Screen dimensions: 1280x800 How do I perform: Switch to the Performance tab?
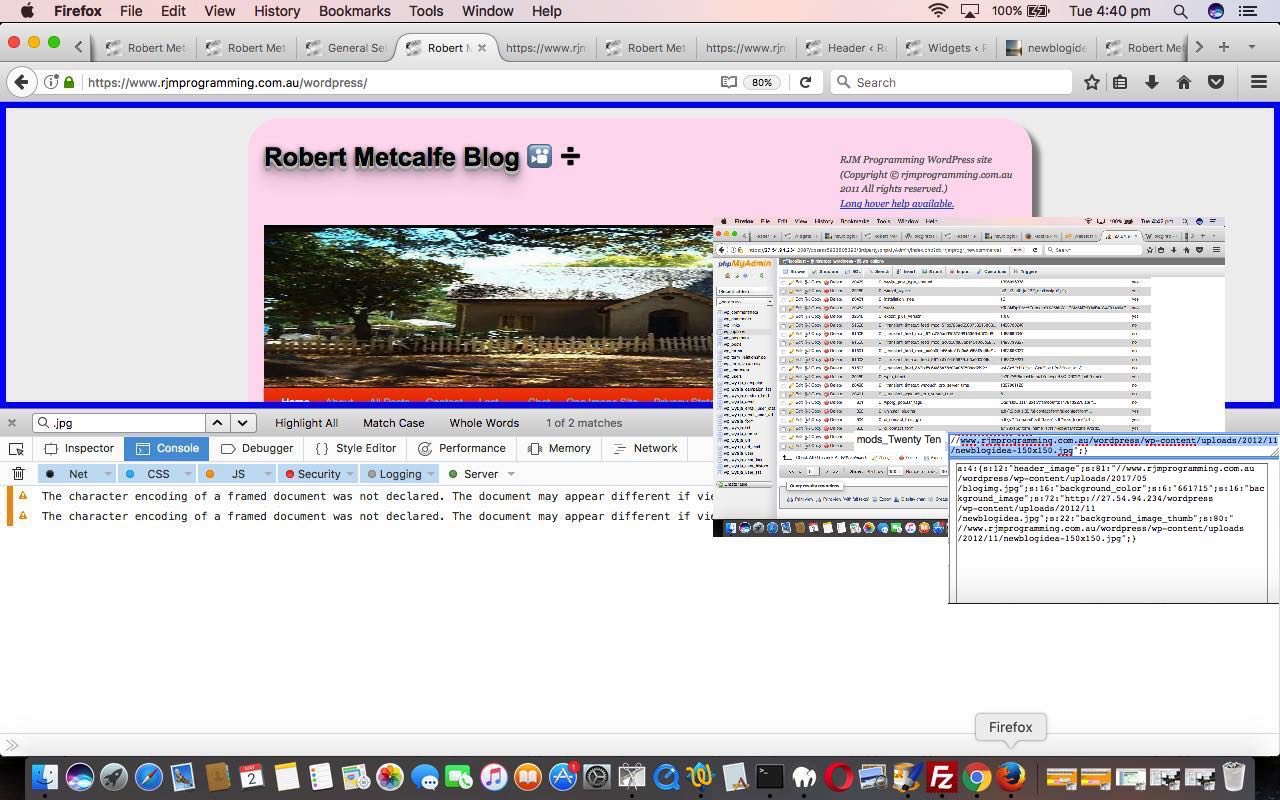[462, 449]
